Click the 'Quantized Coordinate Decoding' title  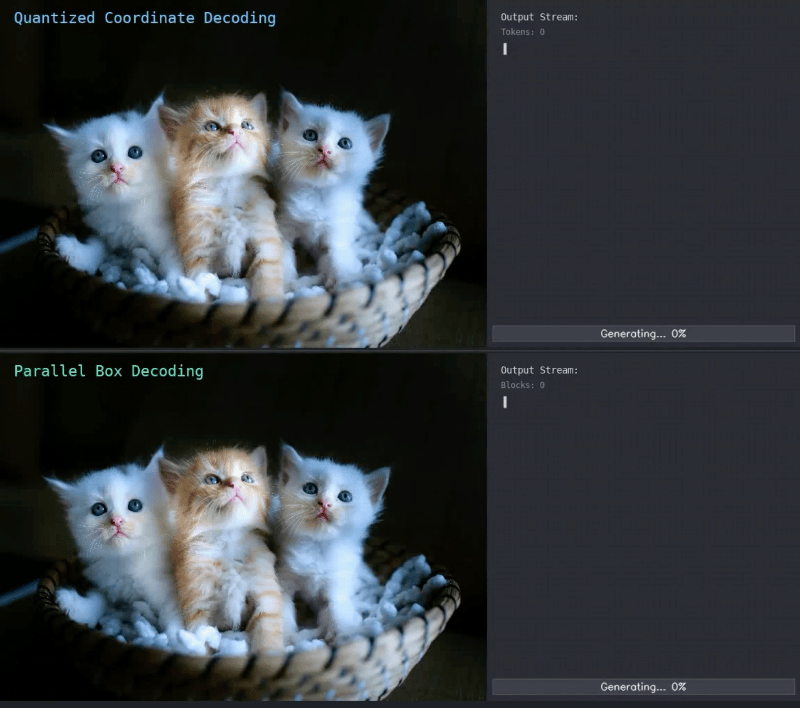pos(144,18)
